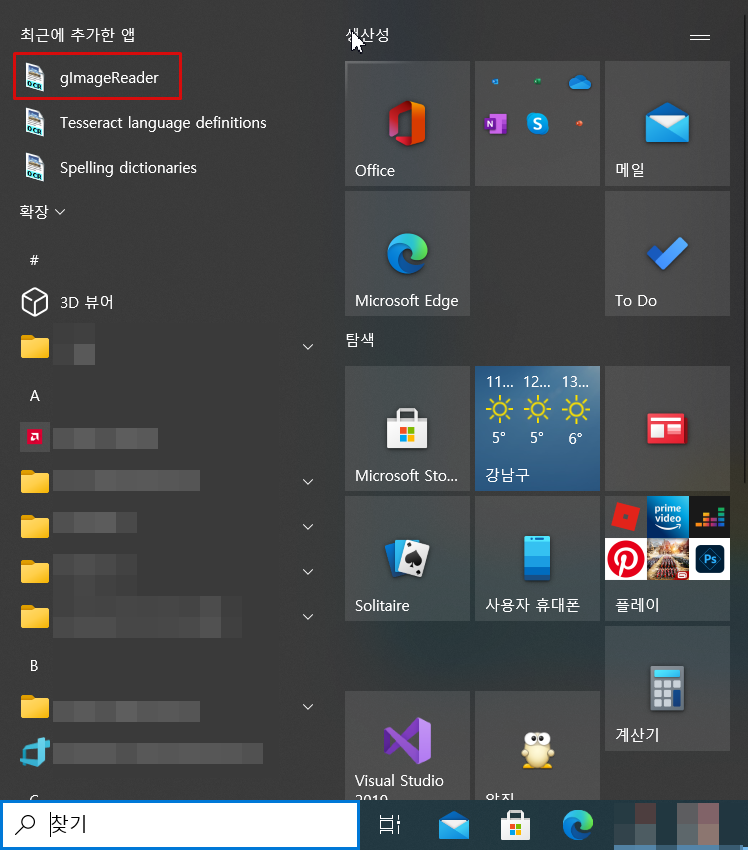
Task: Open the OneDrive icon in Office folder tile
Action: pos(579,82)
